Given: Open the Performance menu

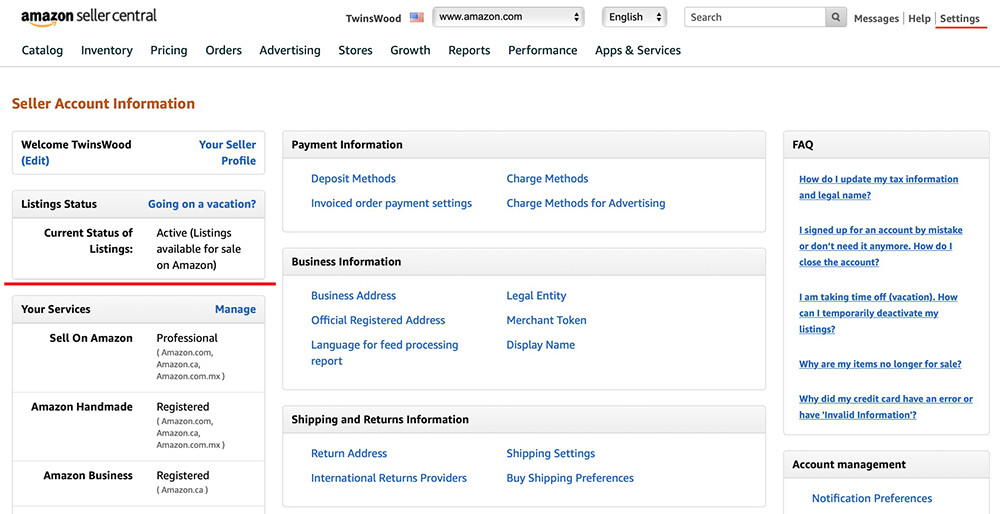Looking at the screenshot, I should pos(543,50).
